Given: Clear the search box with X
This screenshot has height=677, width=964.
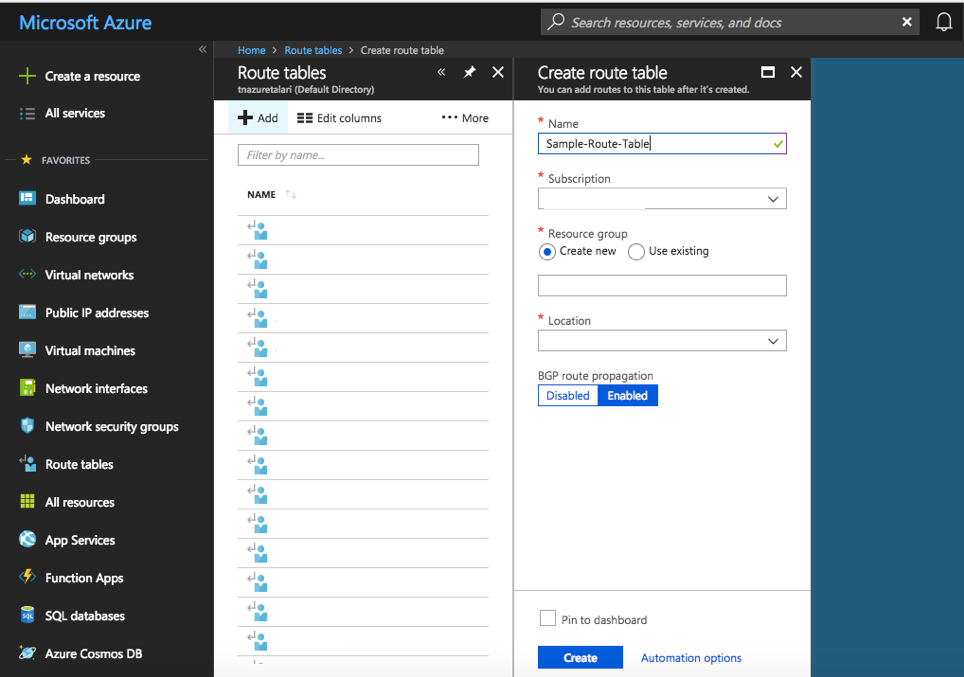Looking at the screenshot, I should tap(907, 22).
